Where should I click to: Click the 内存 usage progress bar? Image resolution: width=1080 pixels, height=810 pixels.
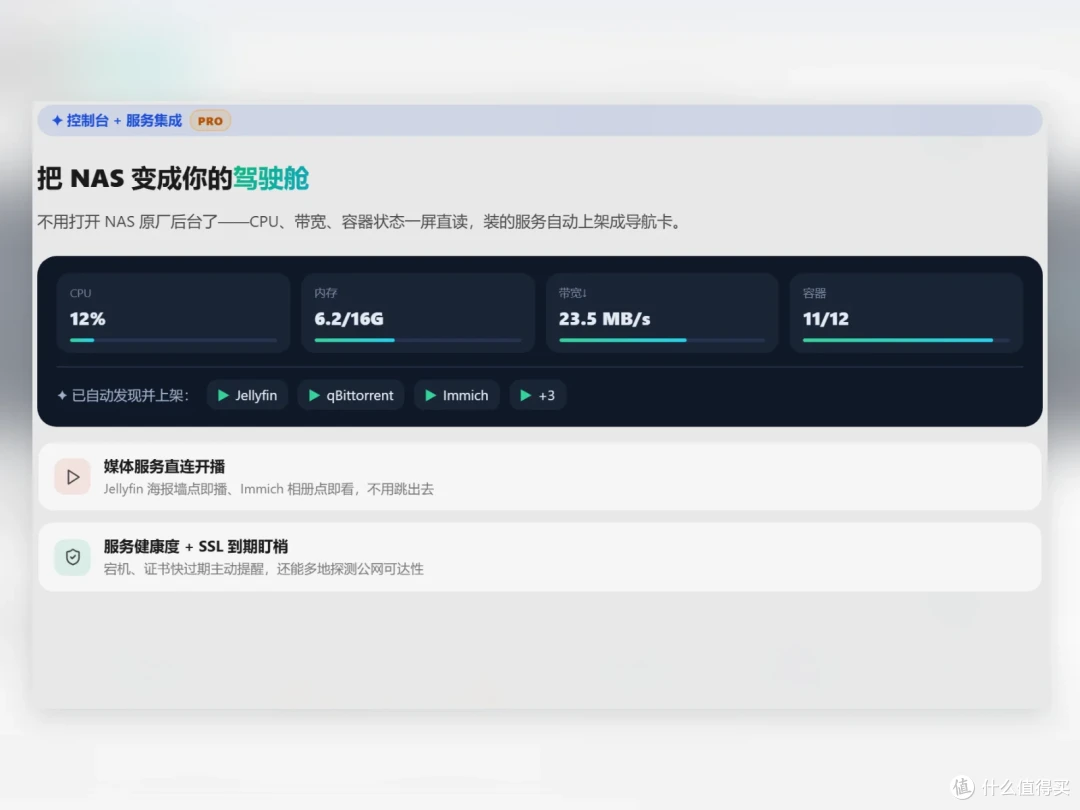click(417, 340)
